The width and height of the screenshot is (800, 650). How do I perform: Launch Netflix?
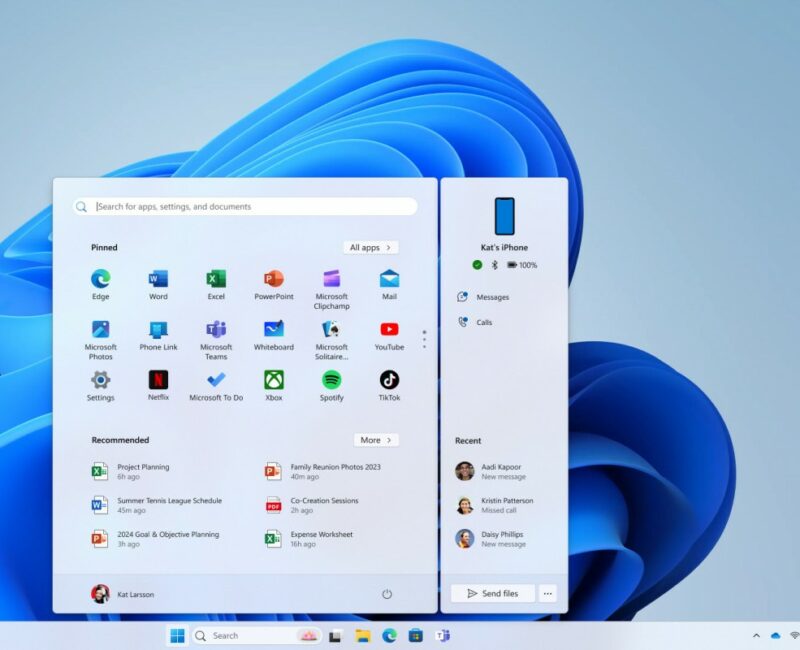pos(158,385)
